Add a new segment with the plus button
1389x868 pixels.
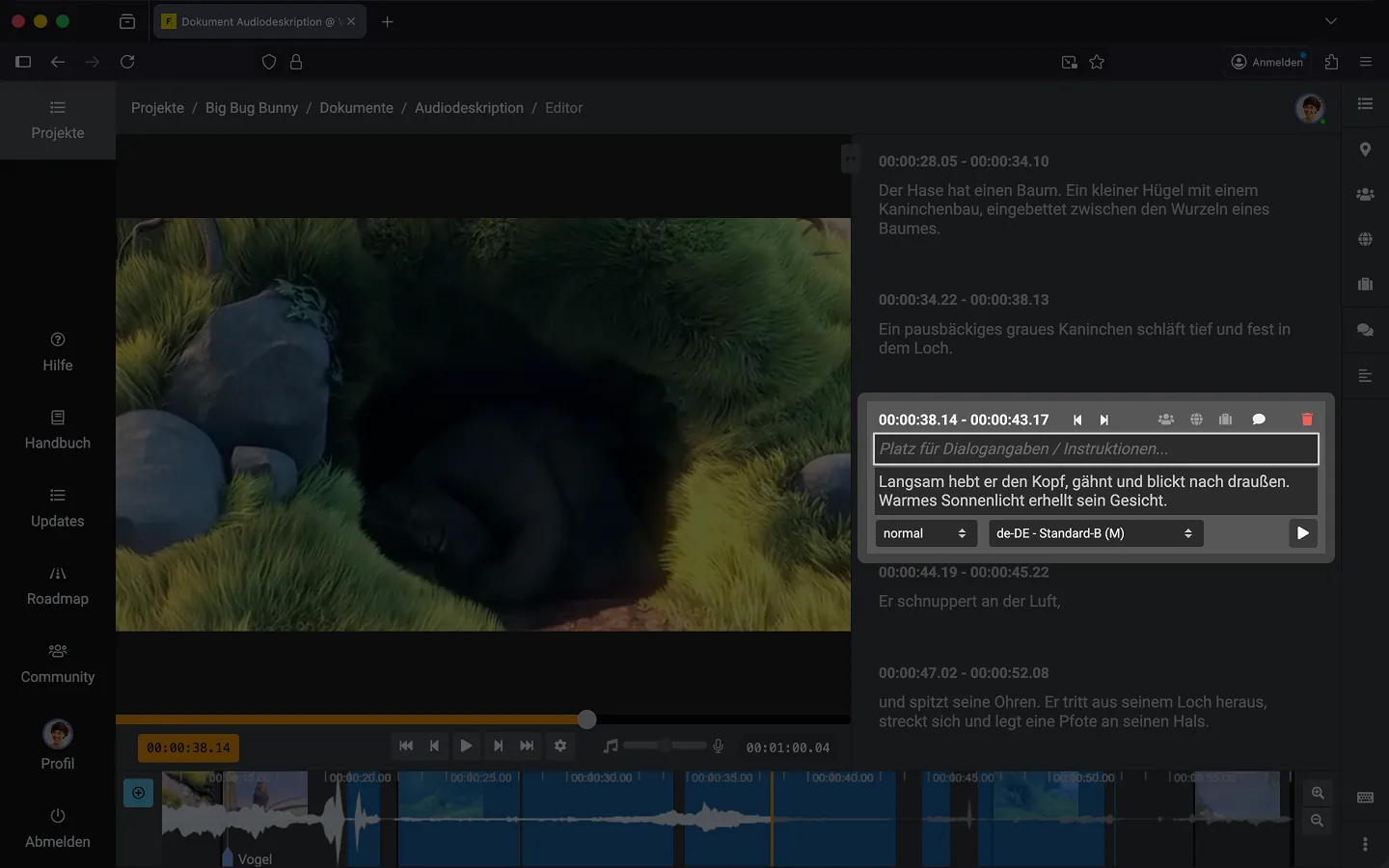[139, 793]
